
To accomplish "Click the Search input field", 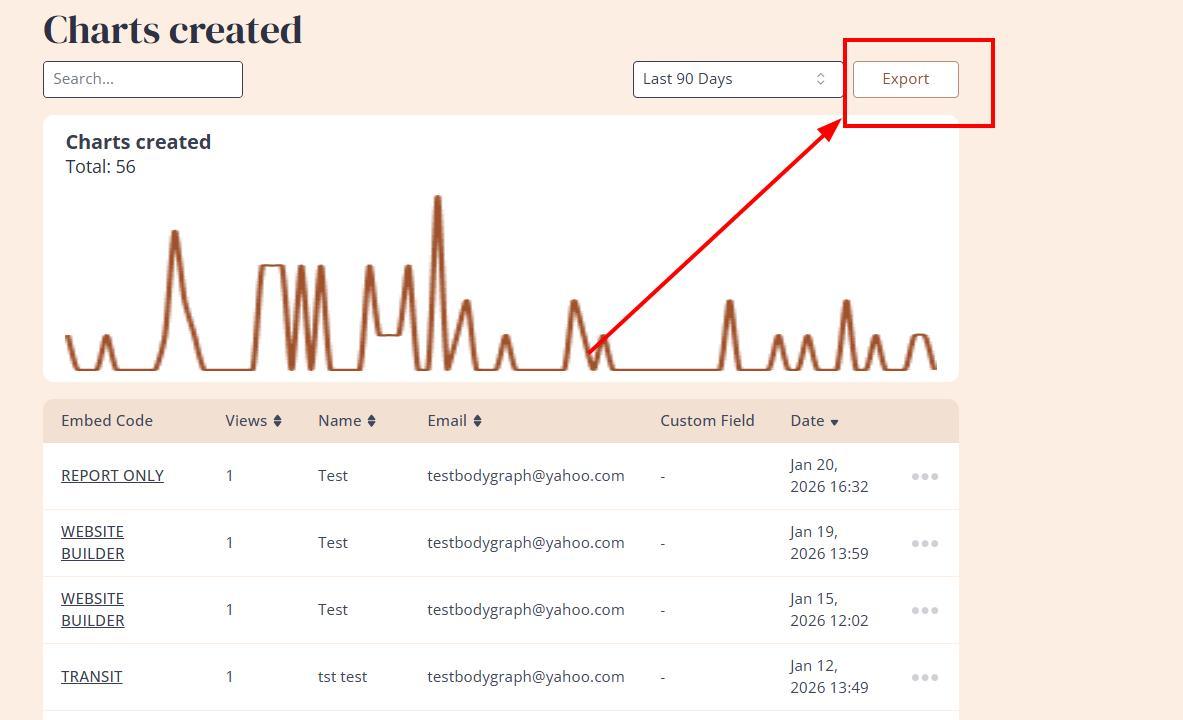I will (x=143, y=79).
